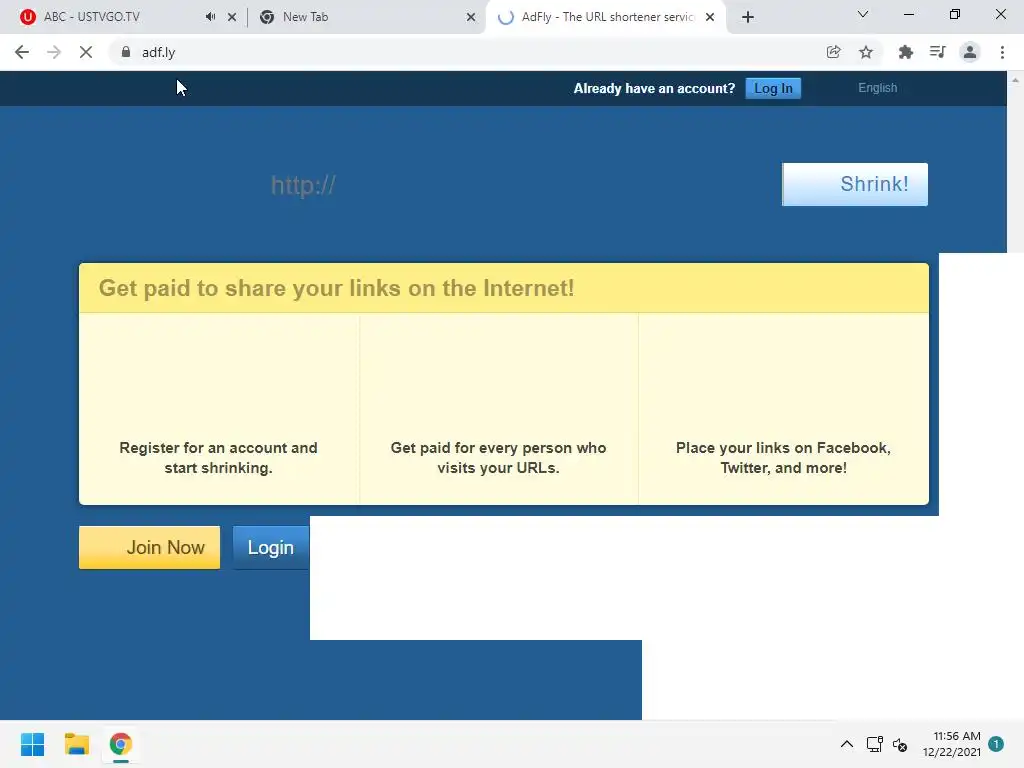Bookmark this page with the star
Screen dimensions: 1024x768
(866, 52)
